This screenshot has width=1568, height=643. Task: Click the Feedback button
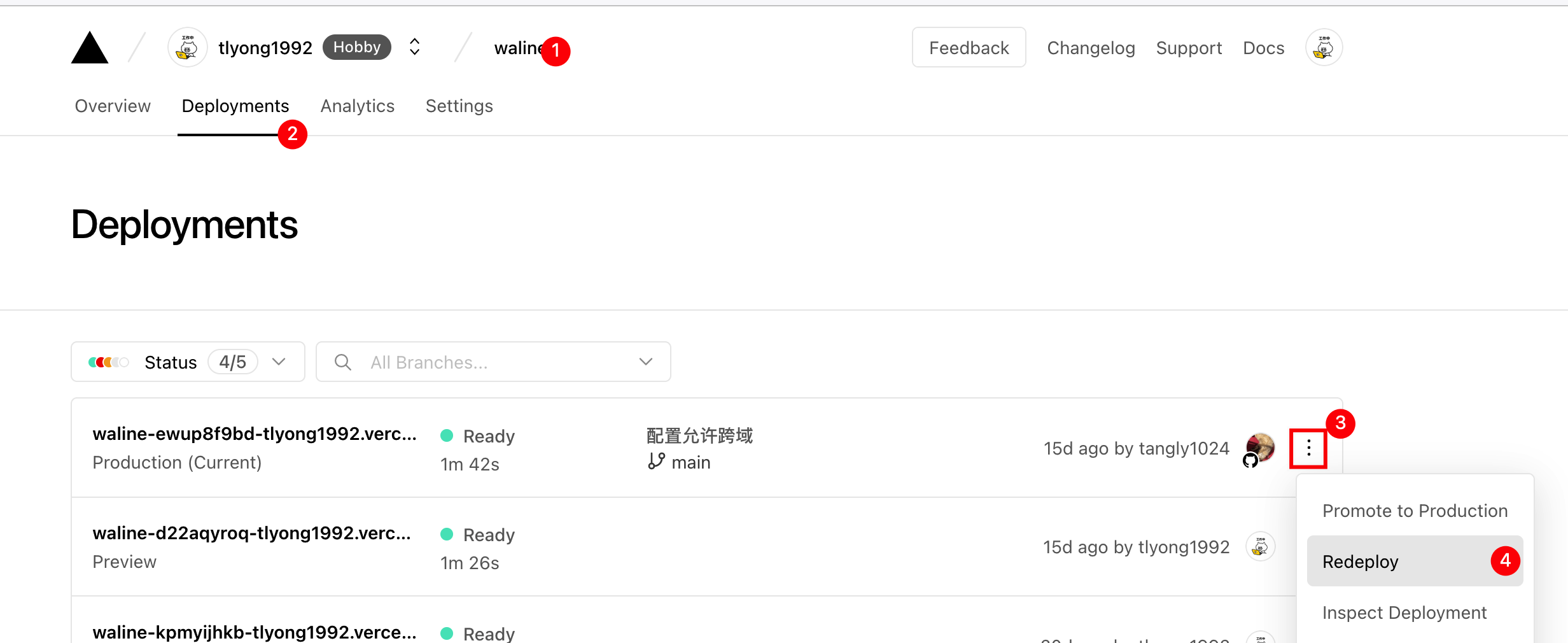[x=969, y=48]
